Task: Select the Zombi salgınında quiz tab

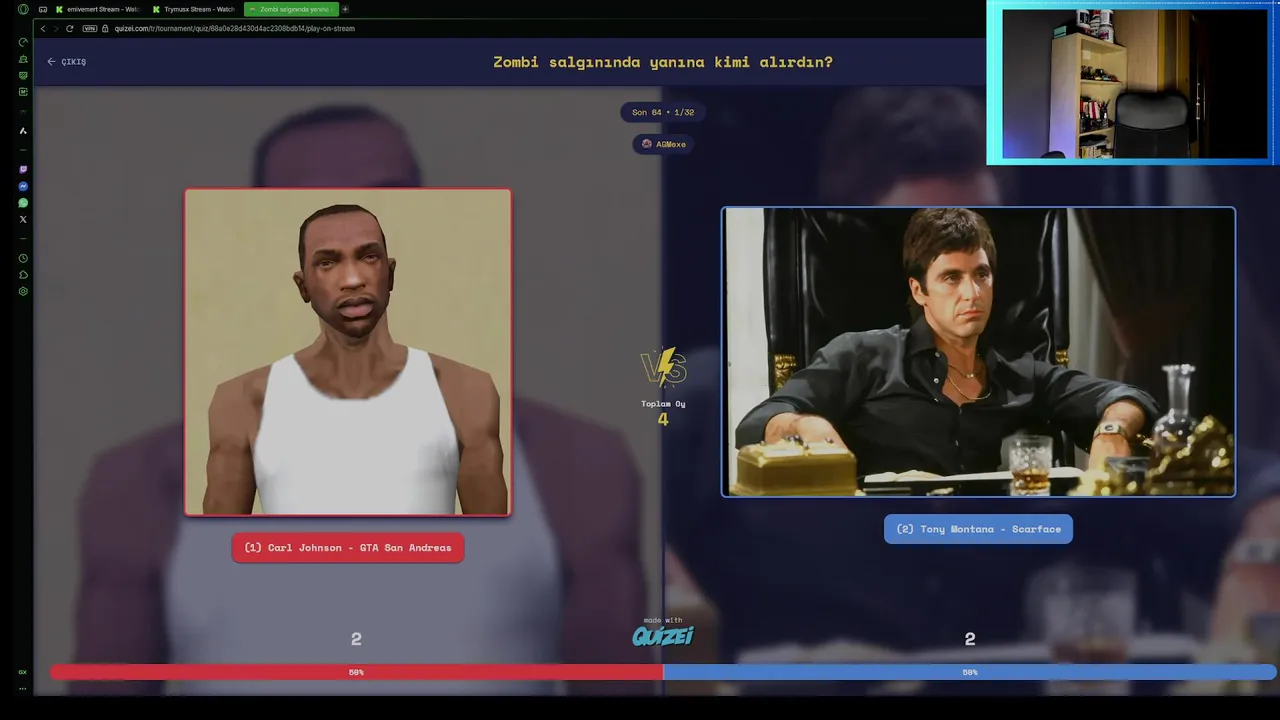Action: click(291, 9)
